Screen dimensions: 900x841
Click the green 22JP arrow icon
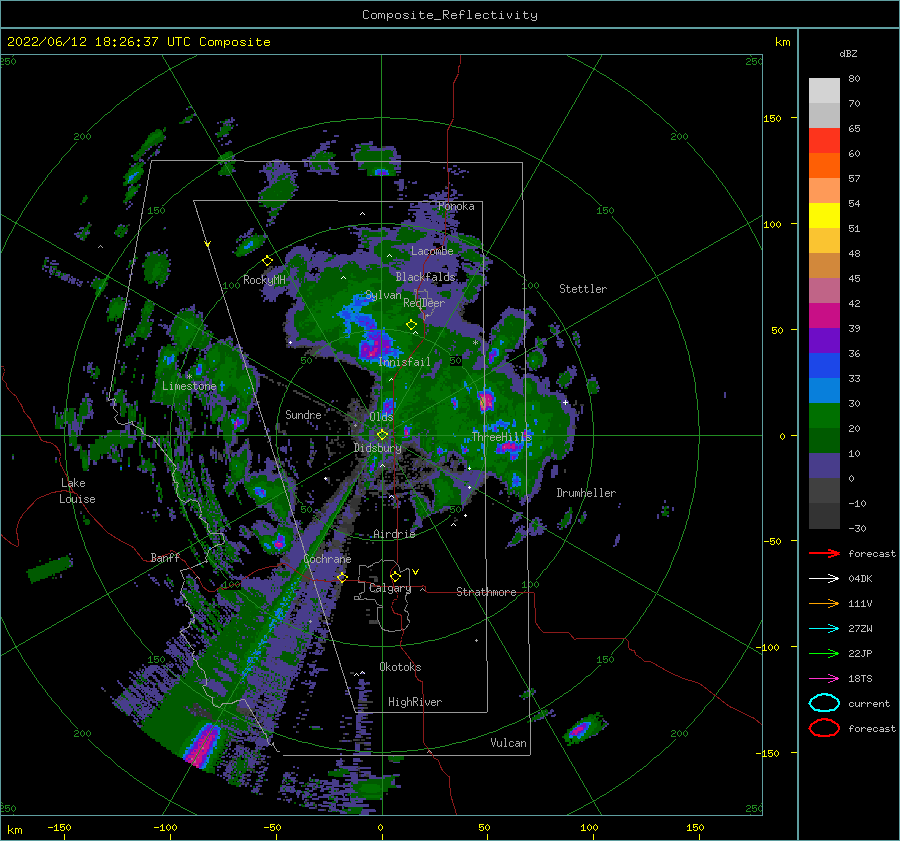click(824, 653)
